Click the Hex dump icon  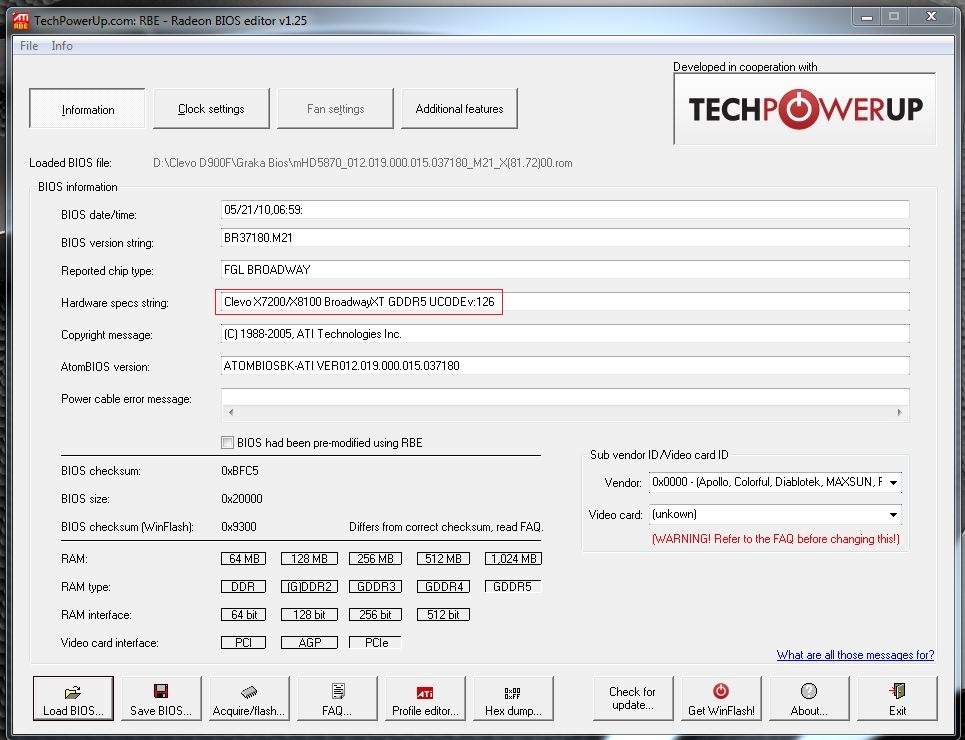click(x=512, y=693)
